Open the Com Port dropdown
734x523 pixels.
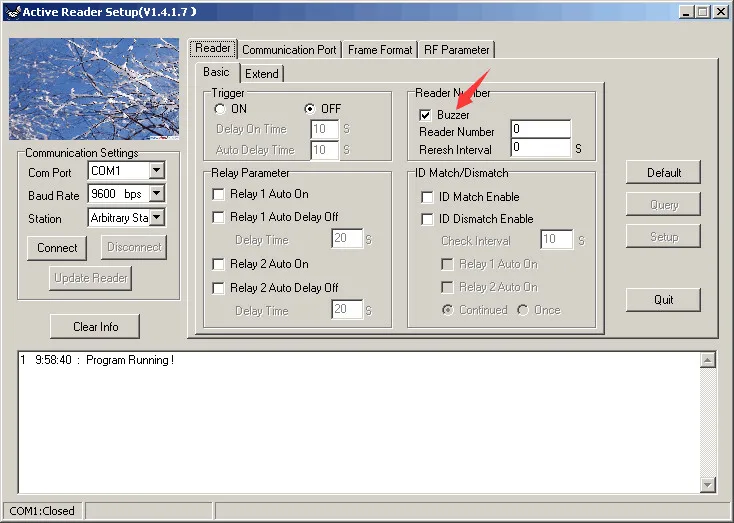157,170
